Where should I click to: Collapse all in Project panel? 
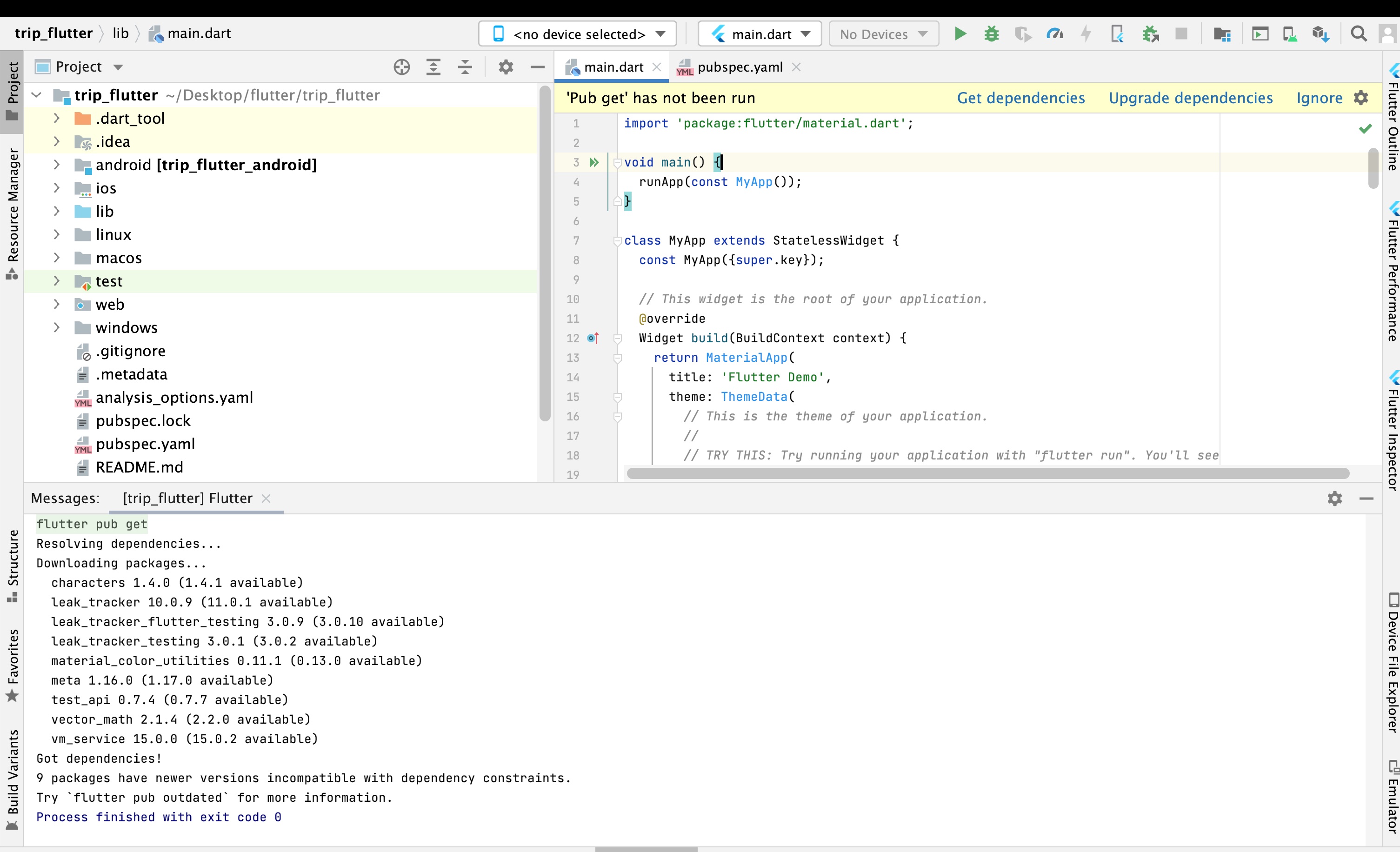tap(465, 67)
